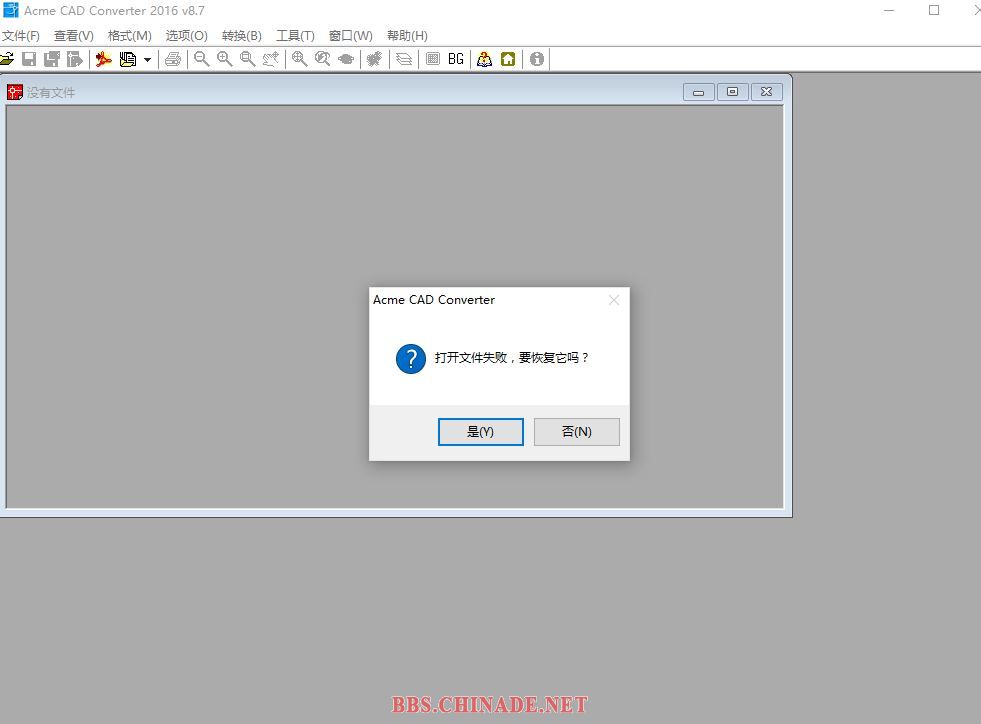The height and width of the screenshot is (724, 981).
Task: Open the 帮助(H) menu
Action: [407, 36]
